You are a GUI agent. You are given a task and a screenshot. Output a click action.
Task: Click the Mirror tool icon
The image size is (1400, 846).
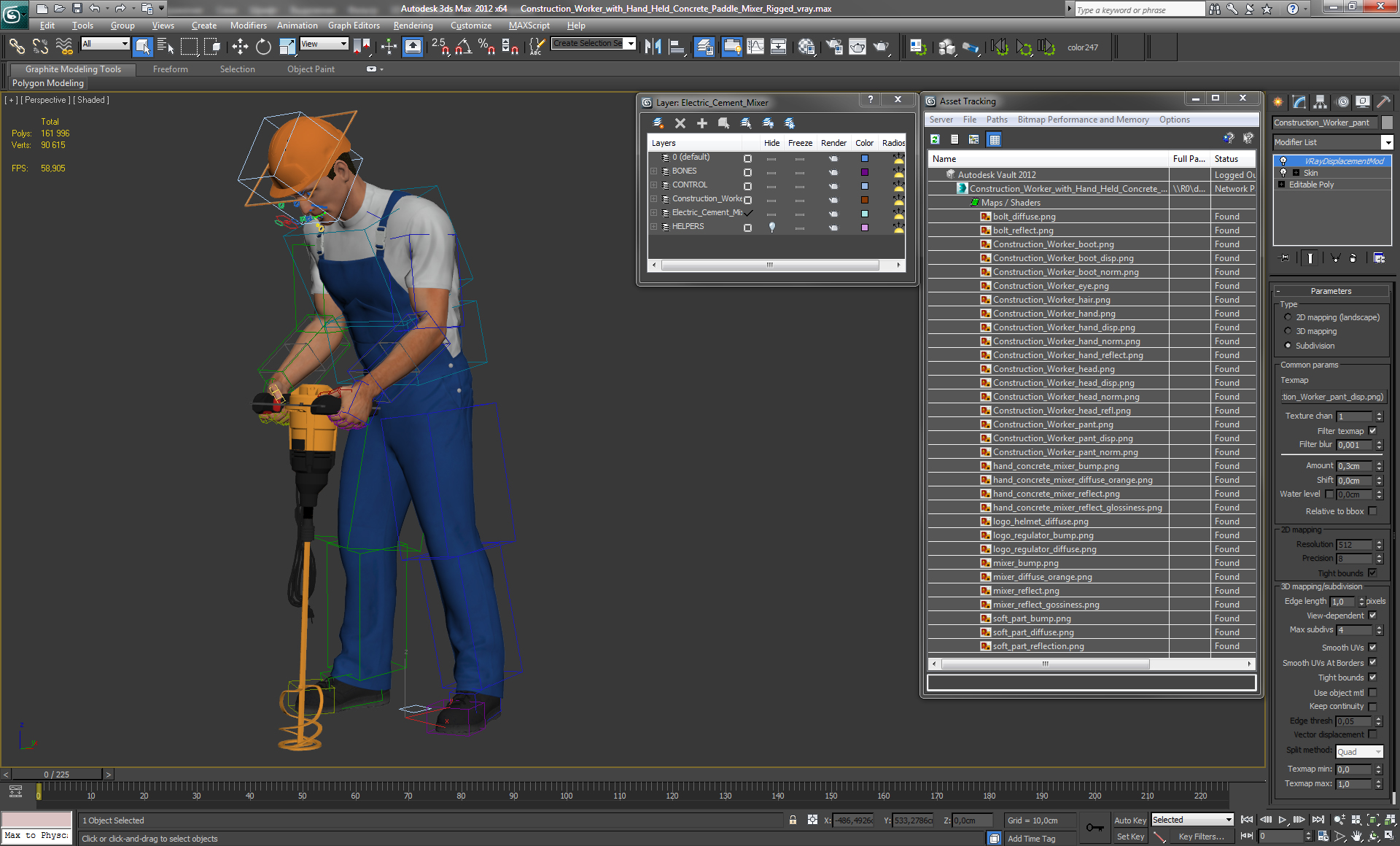click(653, 47)
